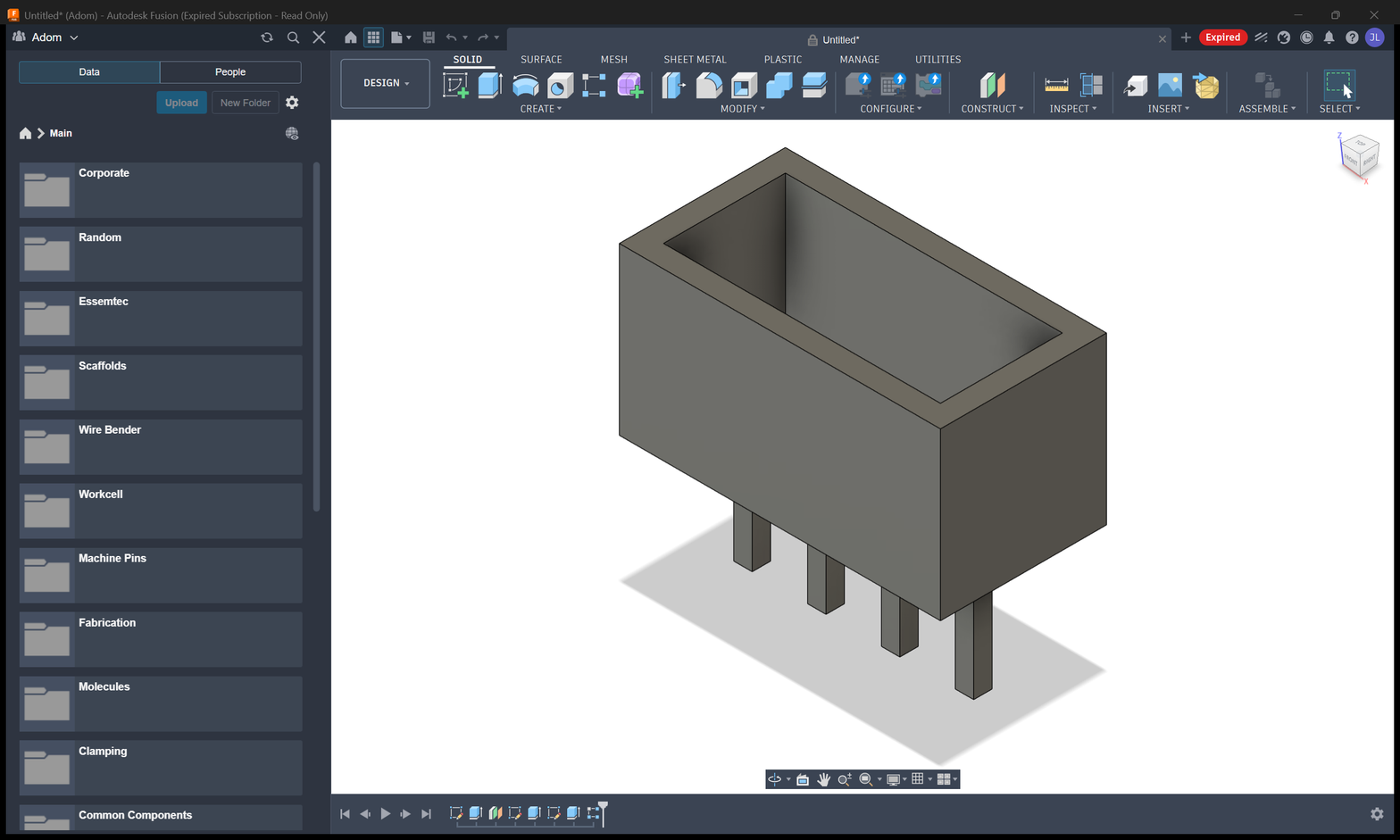1400x840 pixels.
Task: Click the timeline settings gear
Action: [x=1377, y=814]
